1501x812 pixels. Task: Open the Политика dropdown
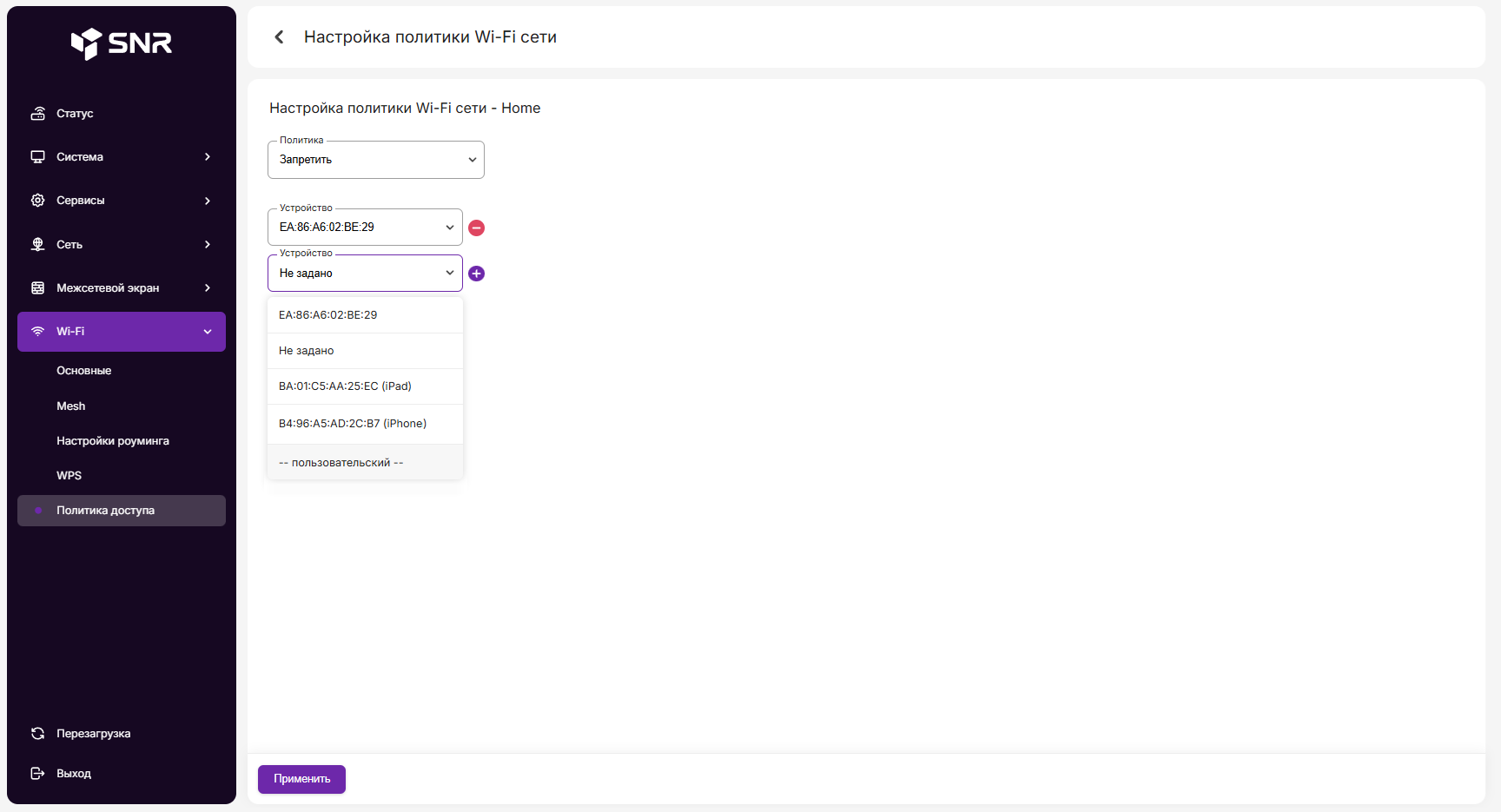point(375,160)
